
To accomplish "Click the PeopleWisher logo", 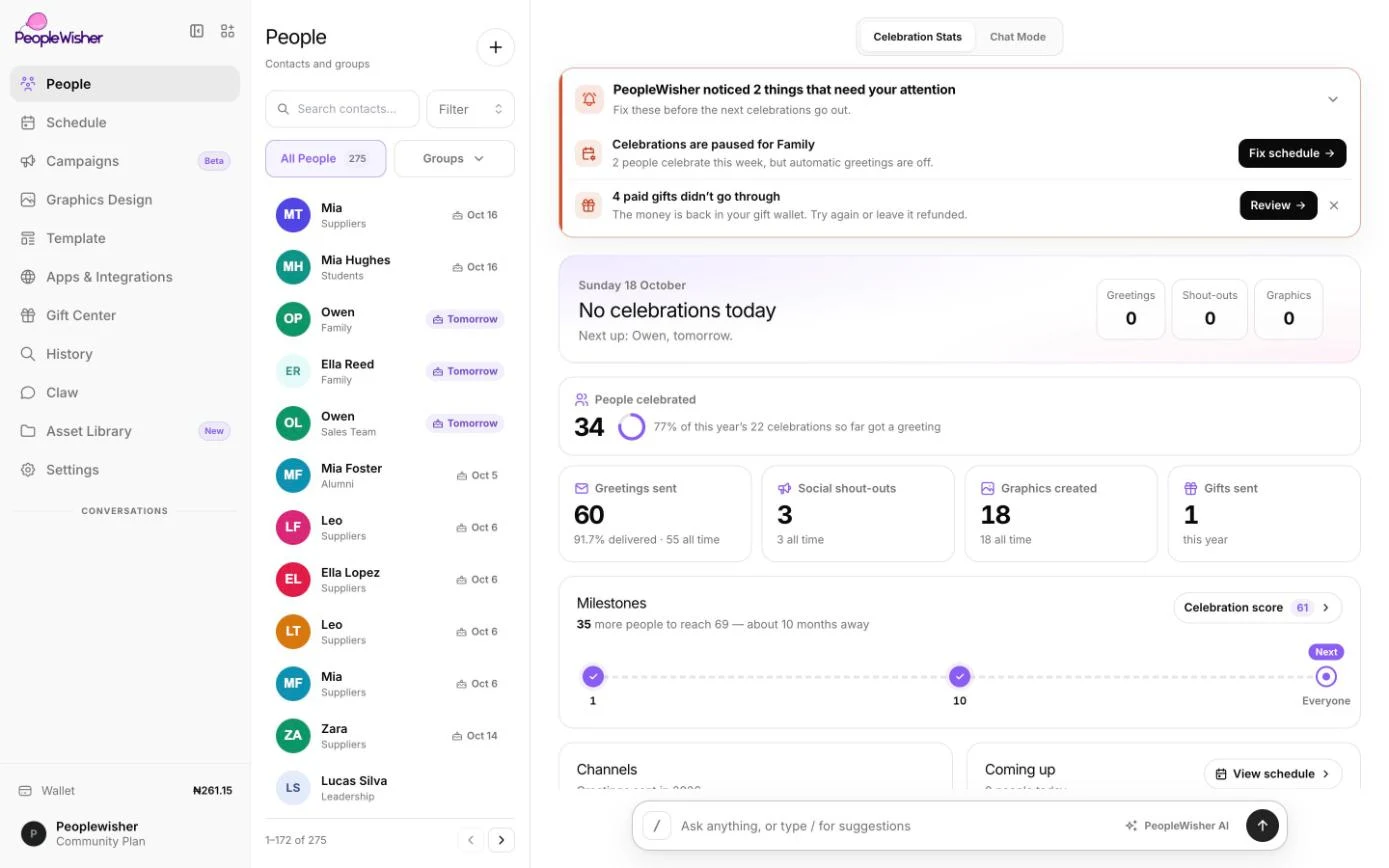I will pos(59,30).
